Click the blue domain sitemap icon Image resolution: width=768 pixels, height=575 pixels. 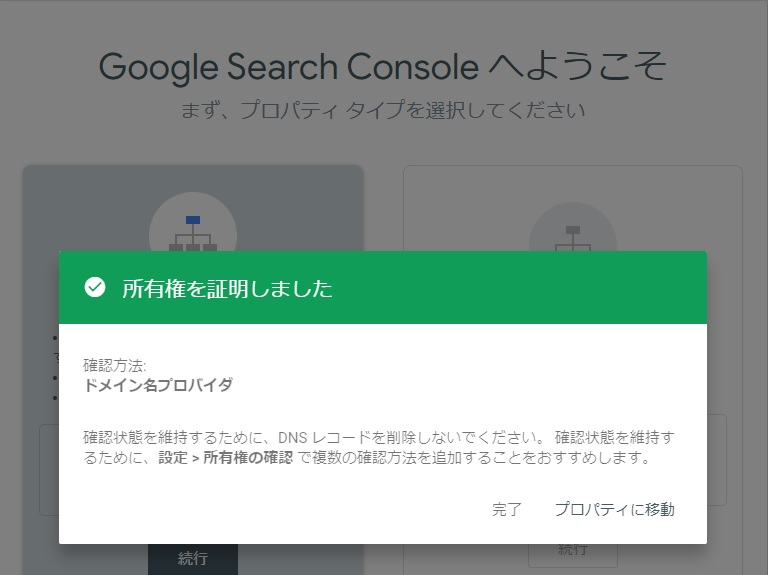(x=193, y=234)
